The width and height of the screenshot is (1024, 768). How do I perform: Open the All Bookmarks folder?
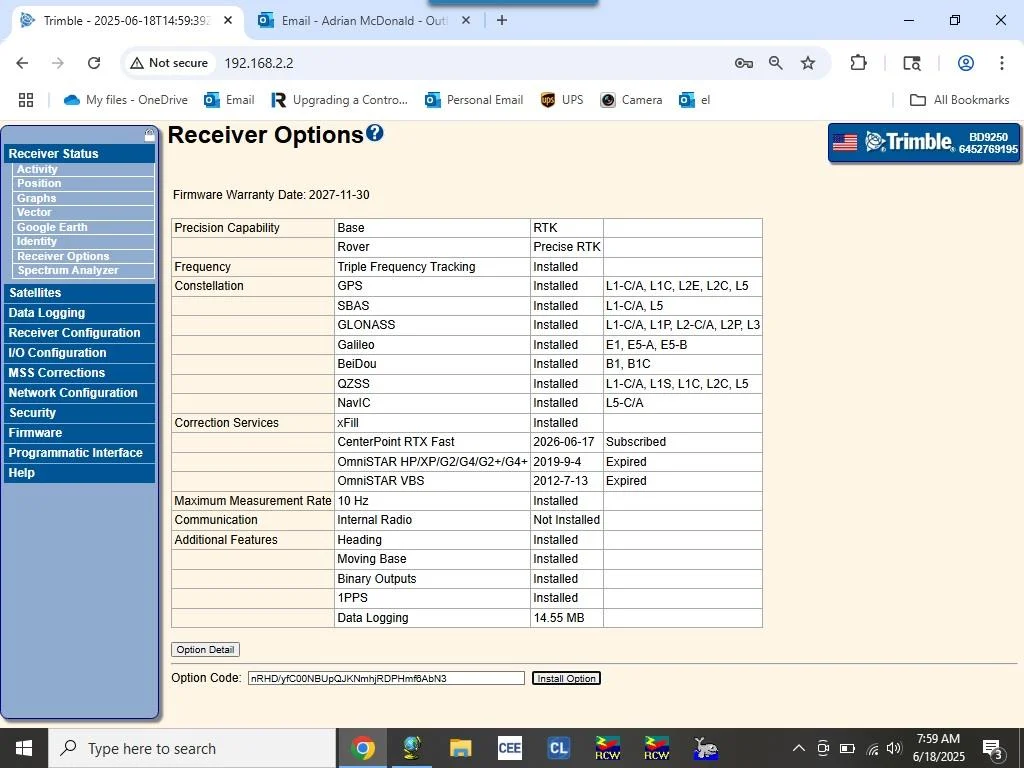[x=959, y=100]
